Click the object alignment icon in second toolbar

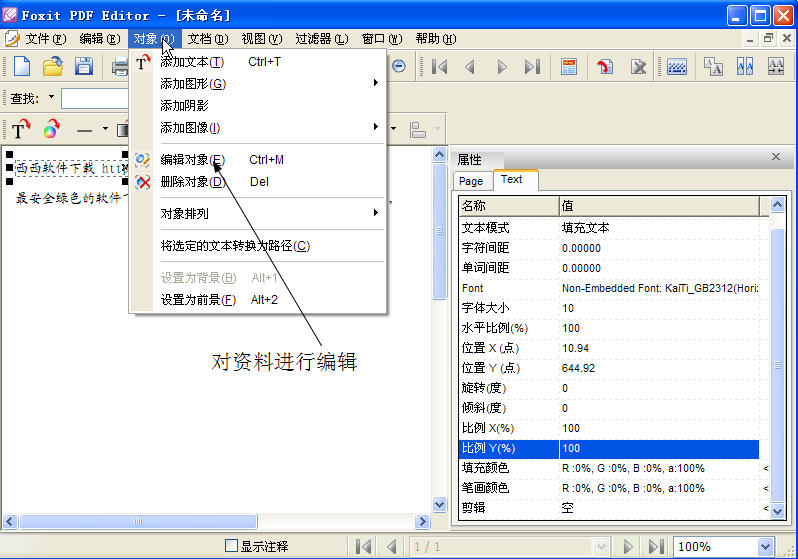click(x=418, y=129)
